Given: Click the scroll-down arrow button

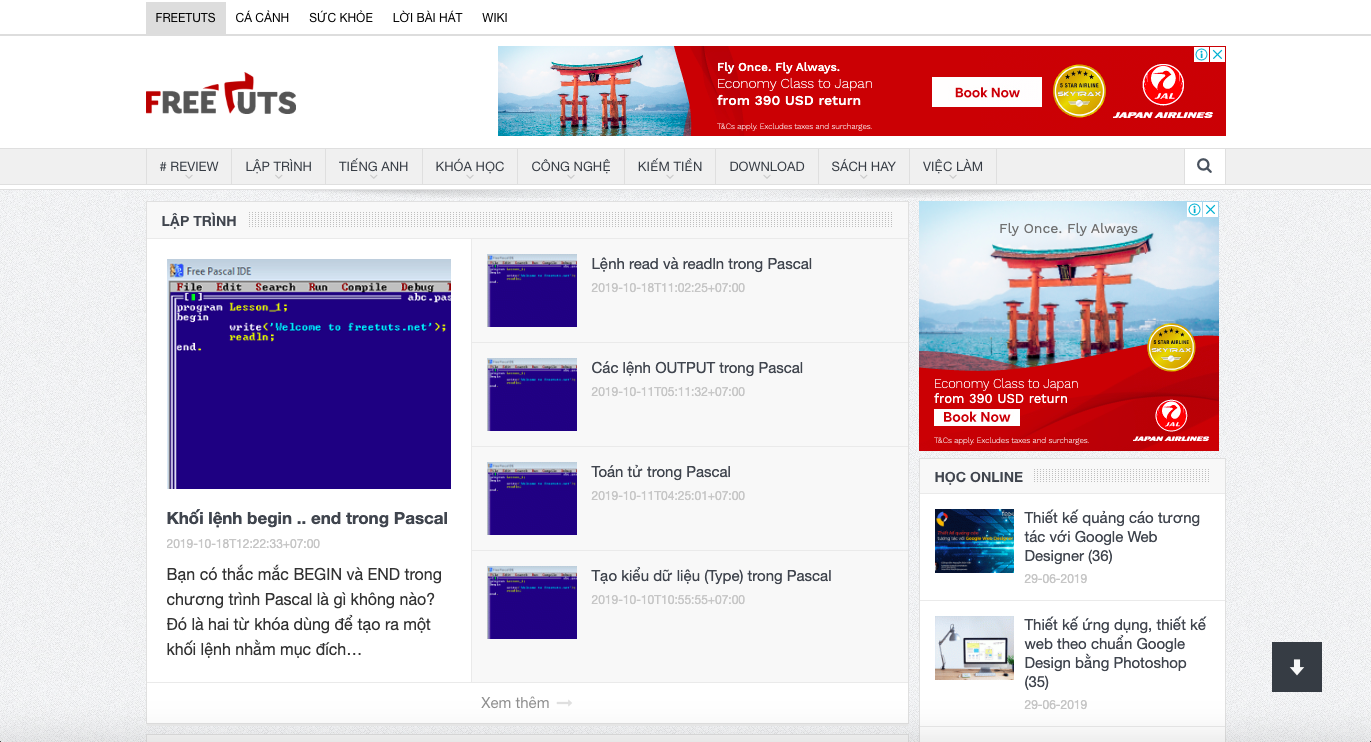Looking at the screenshot, I should click(1296, 667).
